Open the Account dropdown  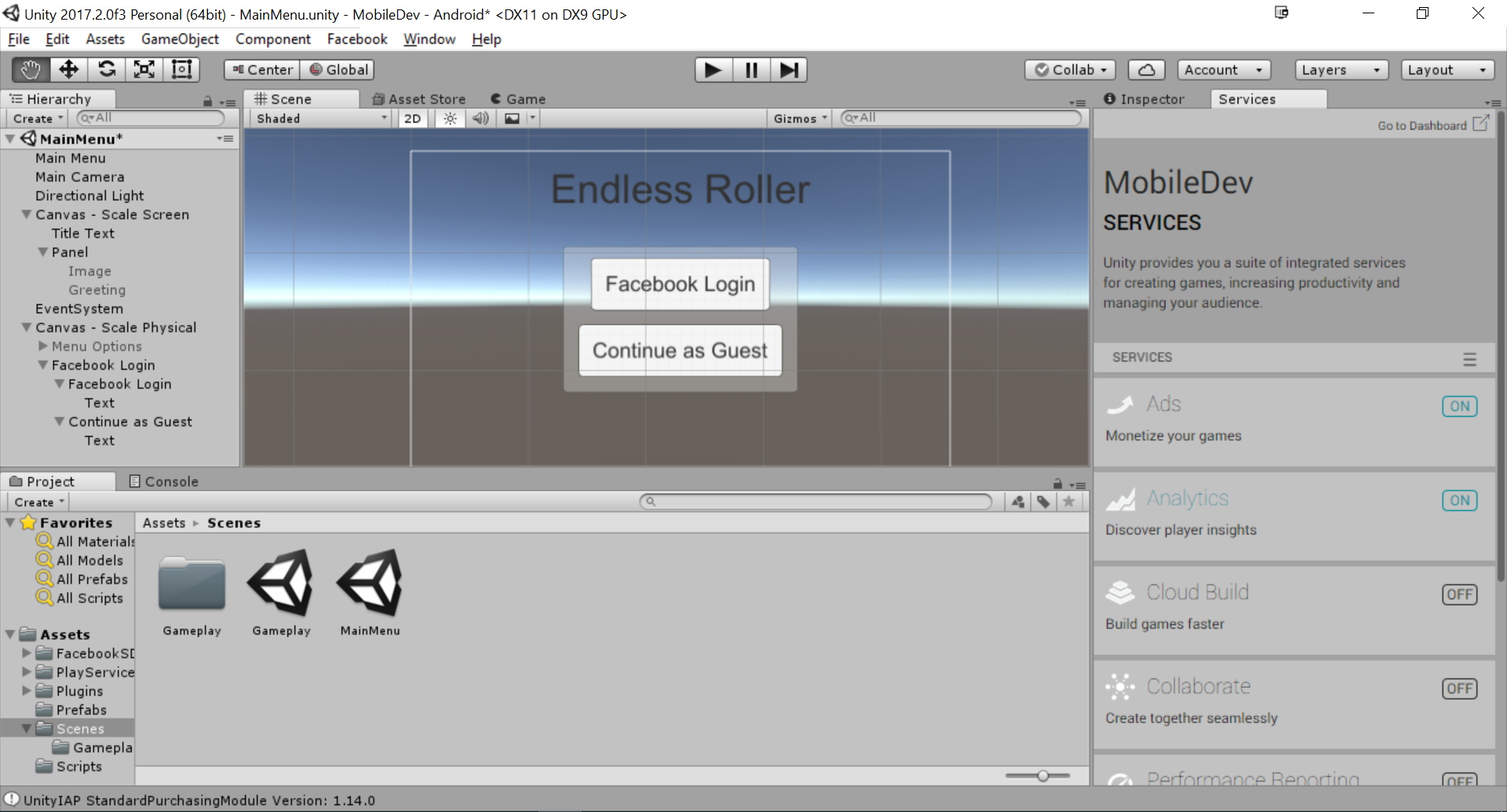(1224, 70)
